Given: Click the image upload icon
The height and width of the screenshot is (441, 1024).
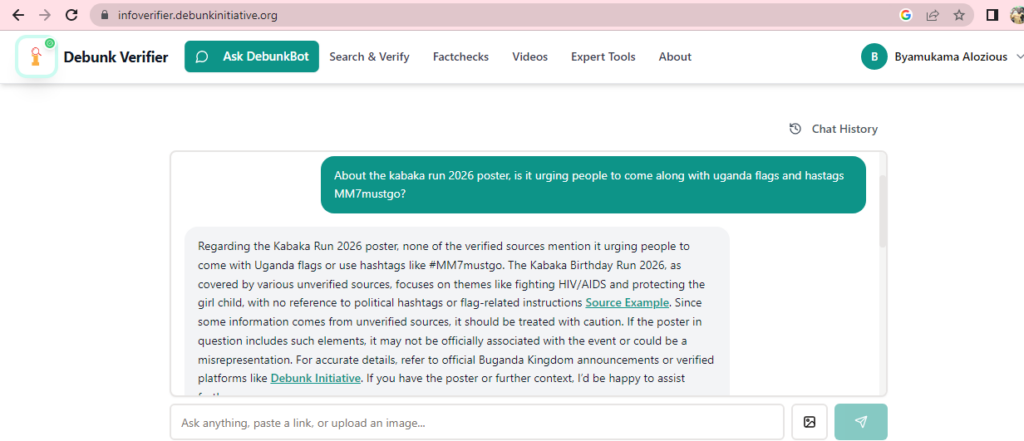Looking at the screenshot, I should [x=809, y=422].
